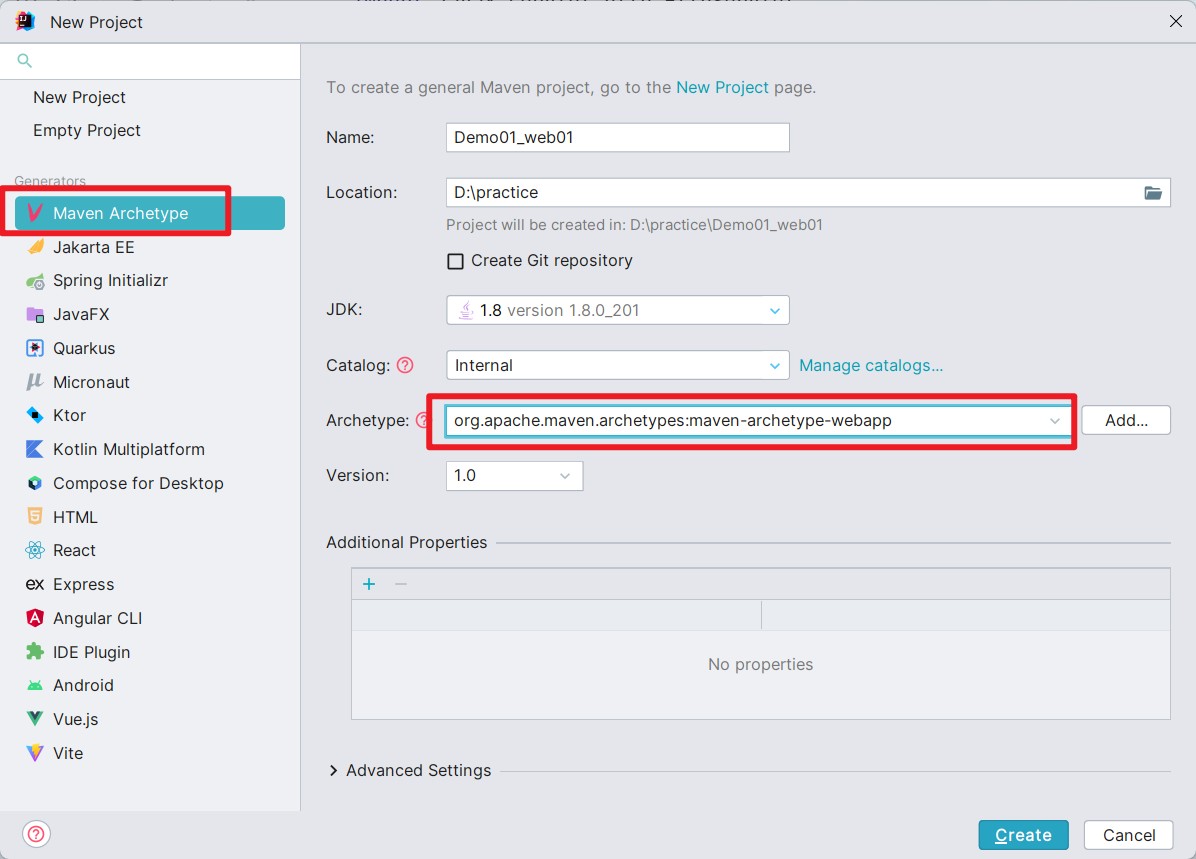Follow the New Project page link

(722, 87)
